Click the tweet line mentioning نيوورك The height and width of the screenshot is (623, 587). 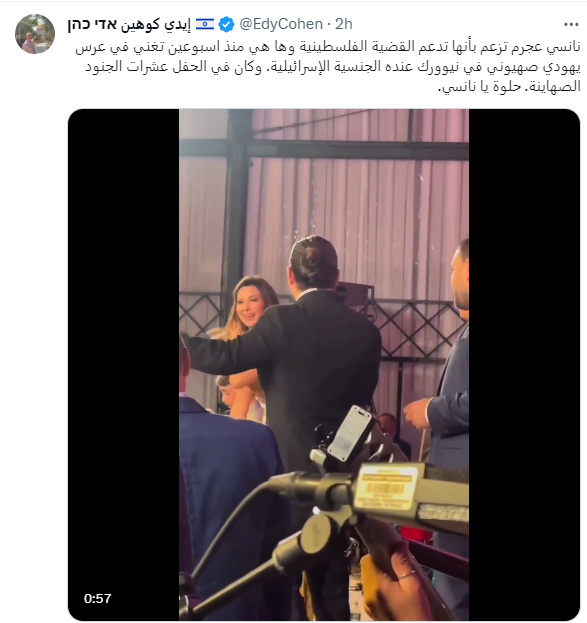click(x=333, y=67)
